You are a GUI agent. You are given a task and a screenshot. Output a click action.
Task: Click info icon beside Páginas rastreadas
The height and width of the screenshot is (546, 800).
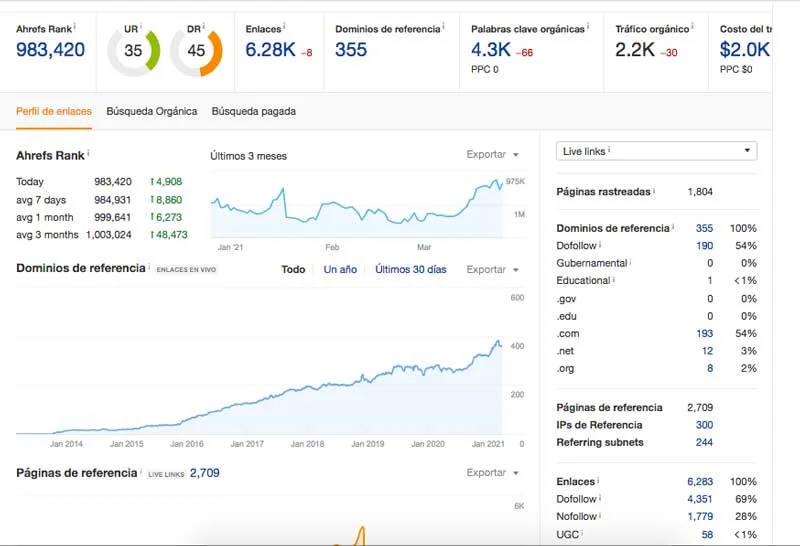click(654, 190)
